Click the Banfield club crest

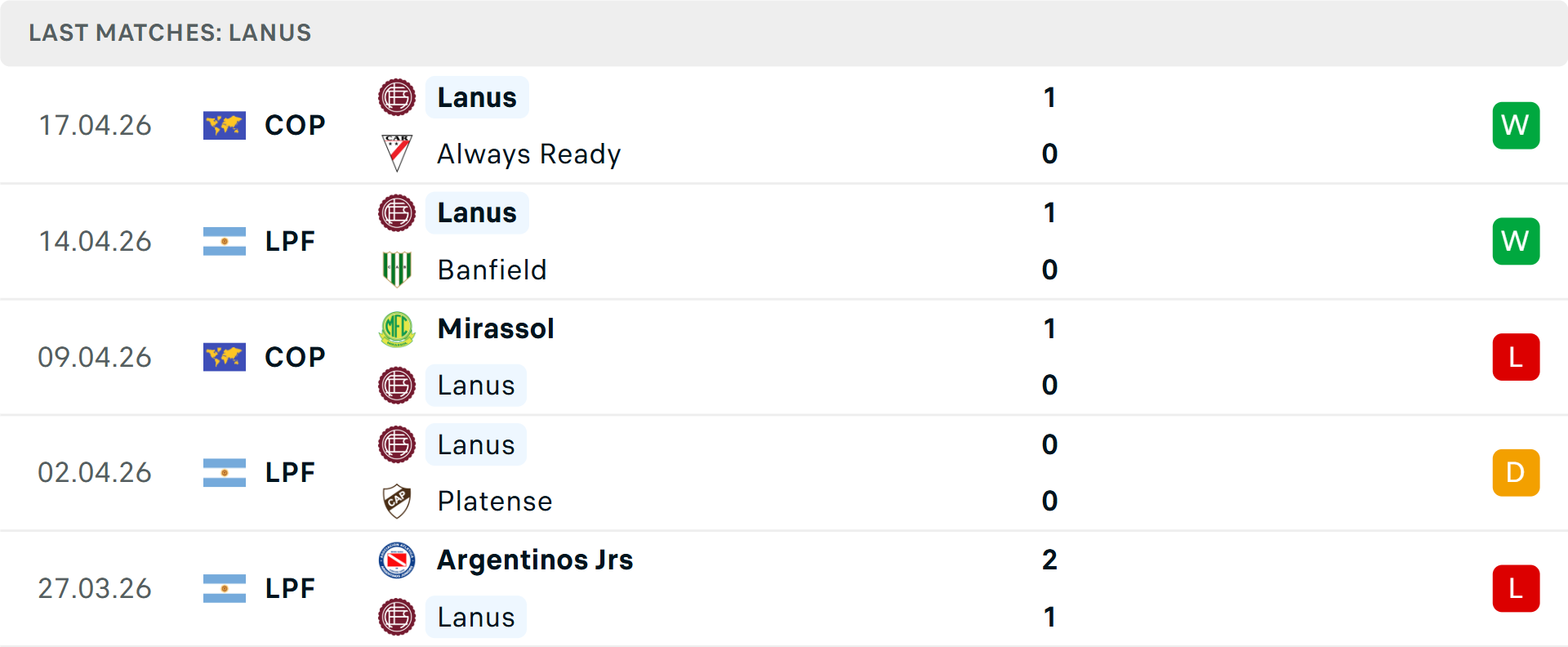[397, 270]
